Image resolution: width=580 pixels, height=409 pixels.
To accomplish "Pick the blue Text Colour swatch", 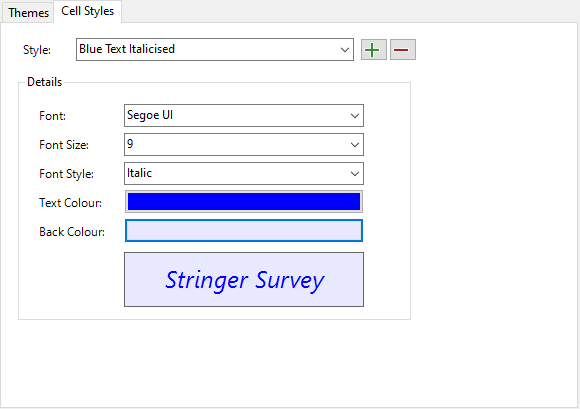I will [x=244, y=202].
